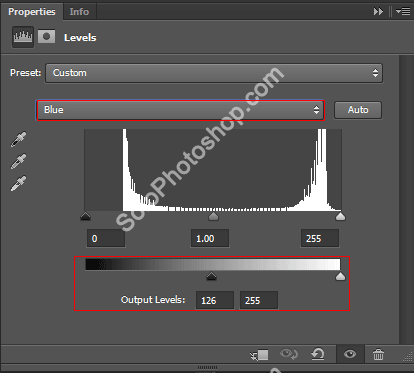Click the input midtone gamma slider handle
Viewport: 414px width, 373px height.
pos(213,217)
